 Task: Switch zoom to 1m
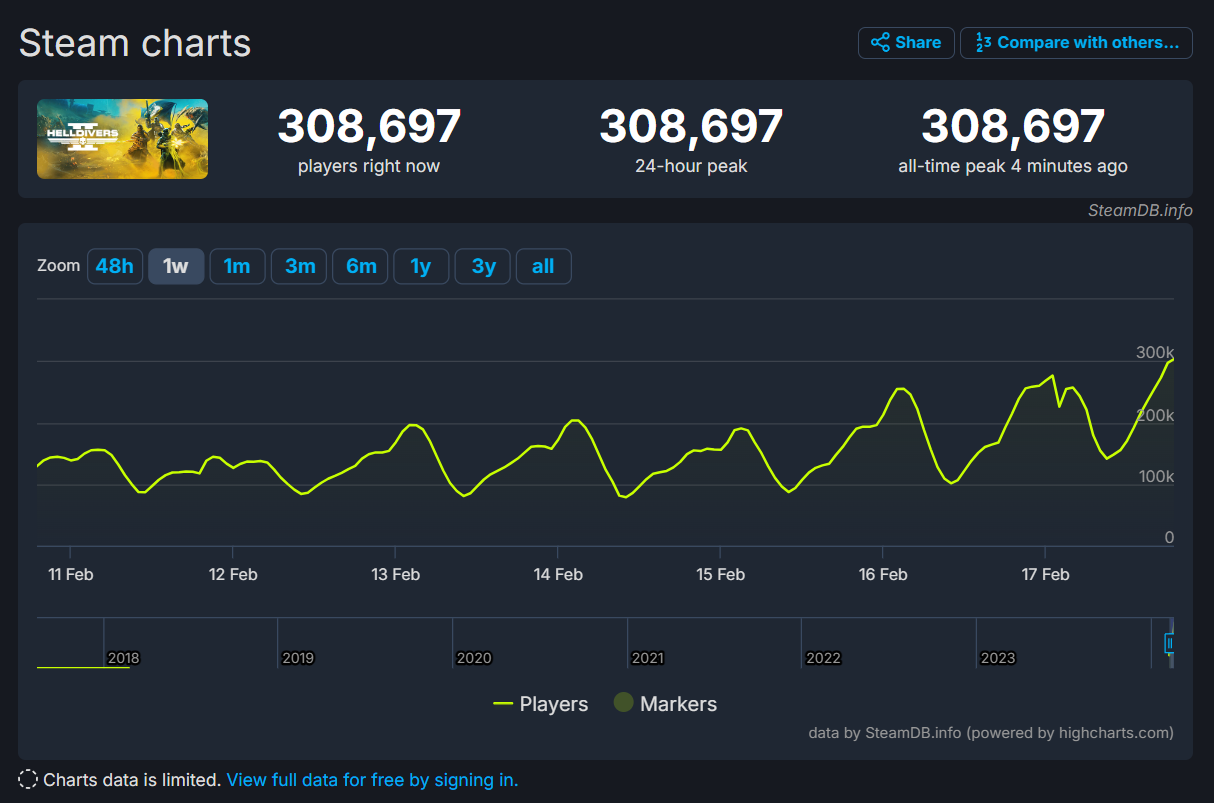point(237,266)
